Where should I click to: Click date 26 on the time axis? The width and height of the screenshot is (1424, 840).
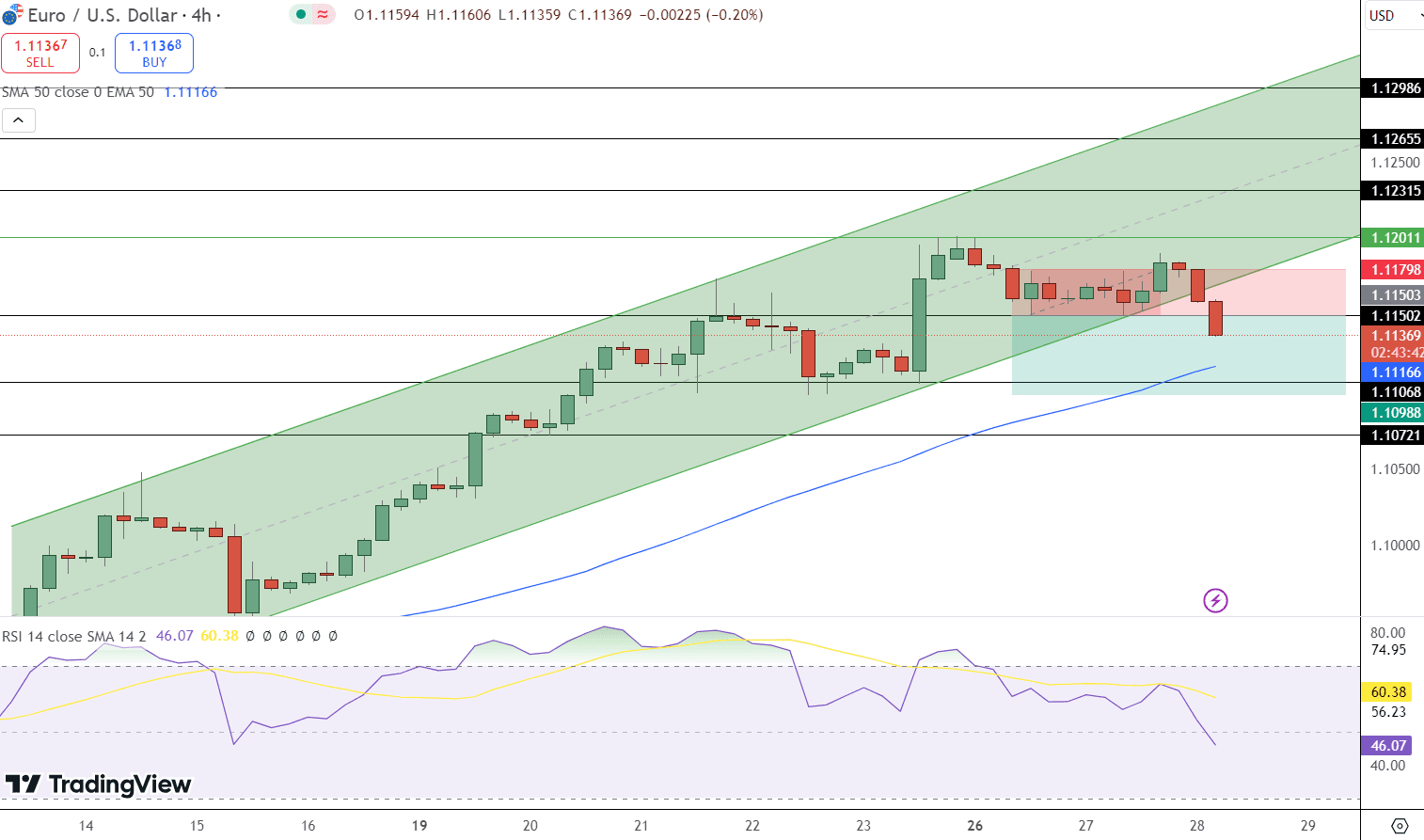coord(974,826)
